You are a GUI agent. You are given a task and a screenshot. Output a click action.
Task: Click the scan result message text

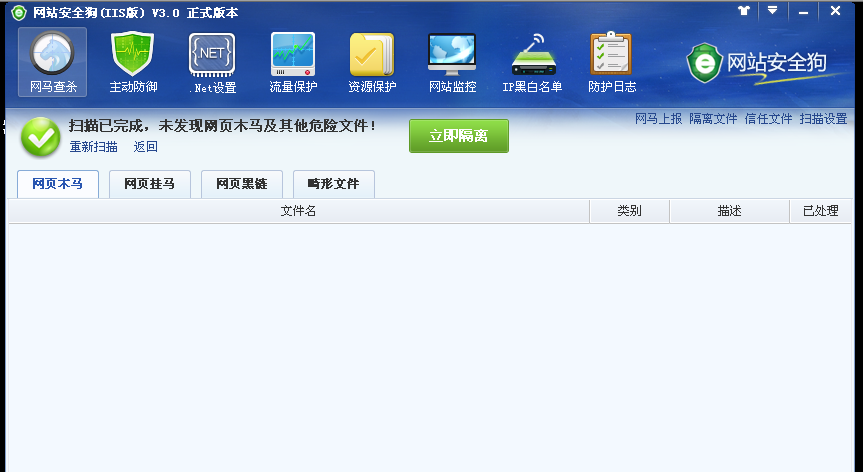(223, 126)
